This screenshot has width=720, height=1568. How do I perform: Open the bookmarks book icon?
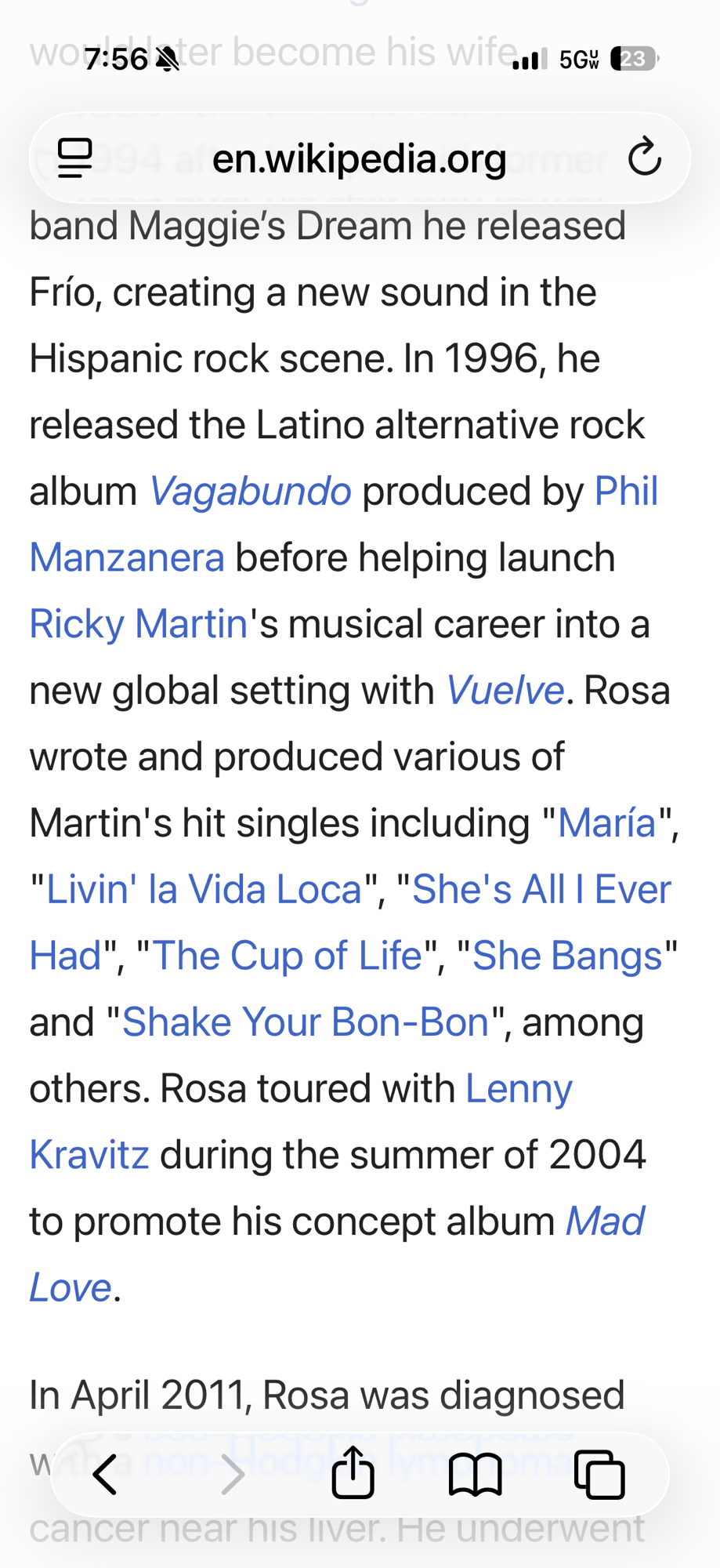click(x=475, y=1475)
